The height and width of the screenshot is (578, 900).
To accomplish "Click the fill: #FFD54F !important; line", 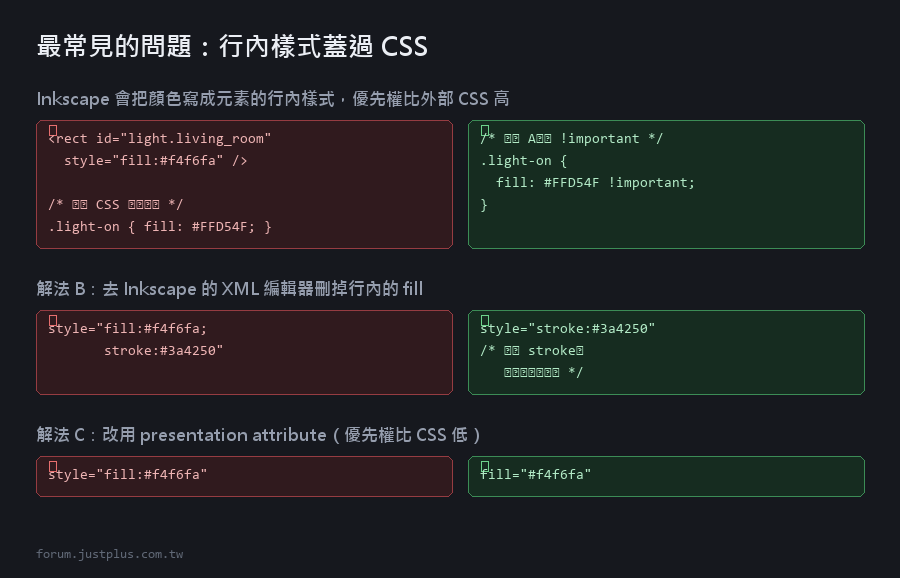I will coord(595,183).
